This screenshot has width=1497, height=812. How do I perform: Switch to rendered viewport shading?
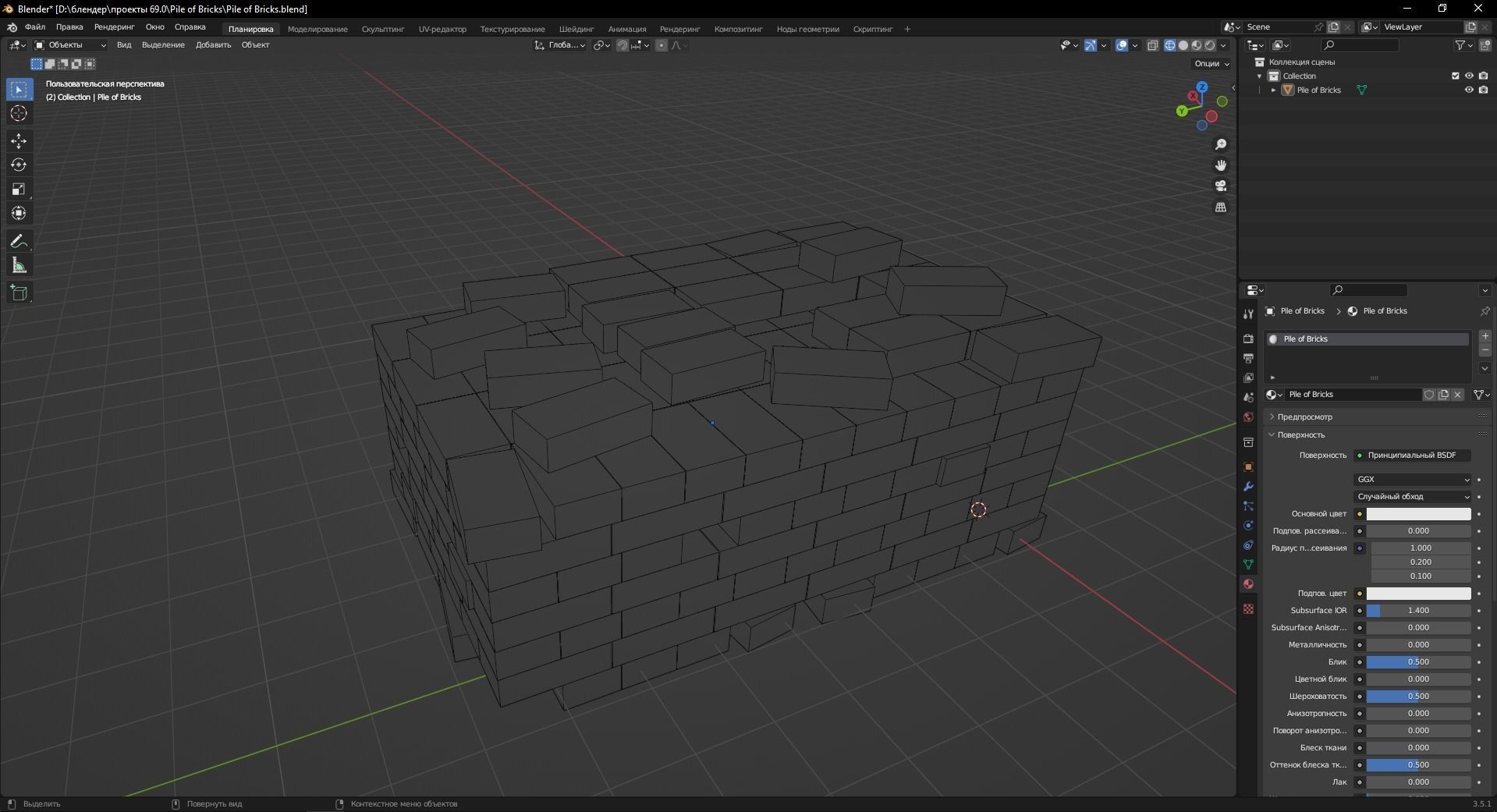(x=1210, y=45)
